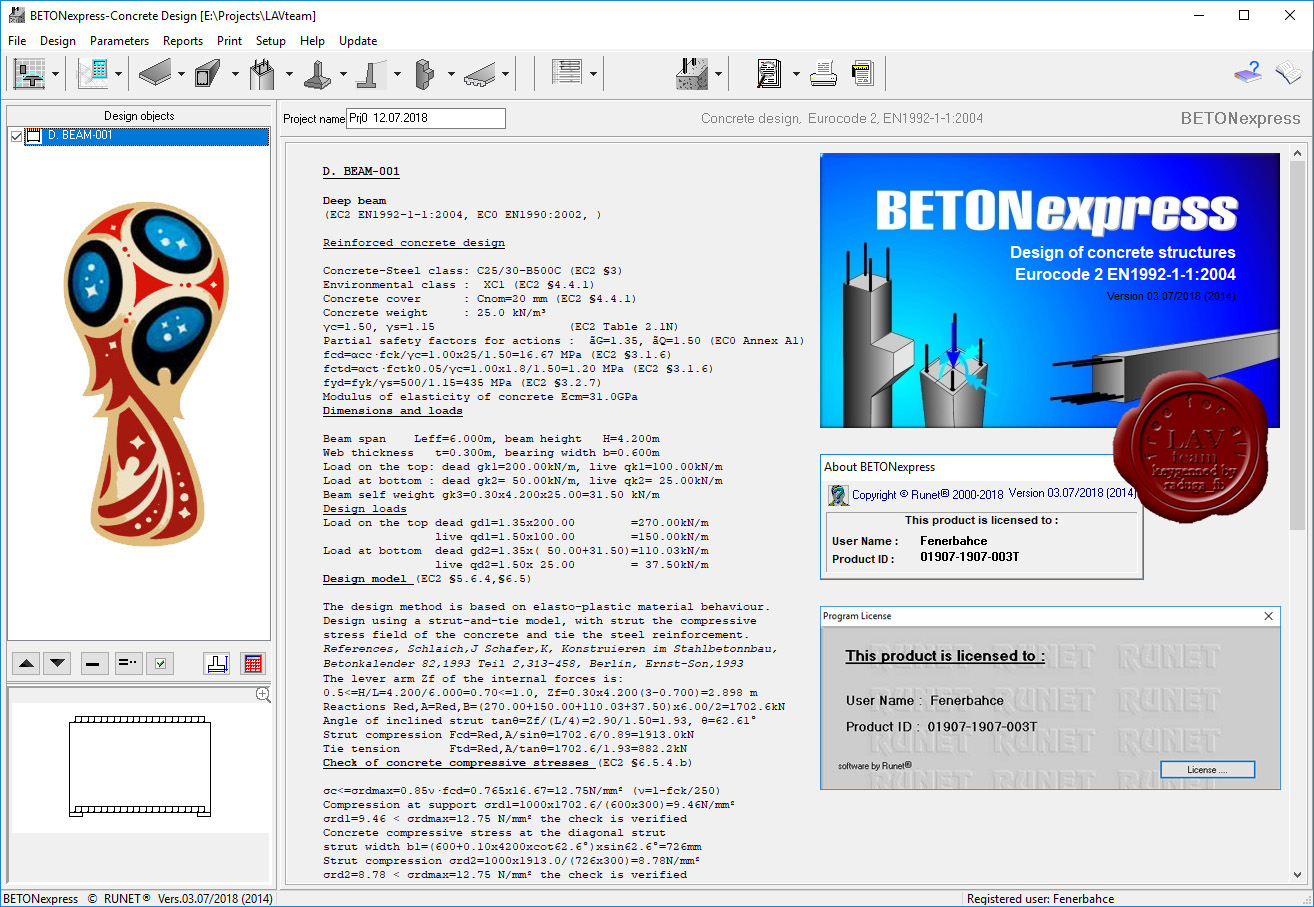
Task: Open the Design menu
Action: [x=58, y=41]
